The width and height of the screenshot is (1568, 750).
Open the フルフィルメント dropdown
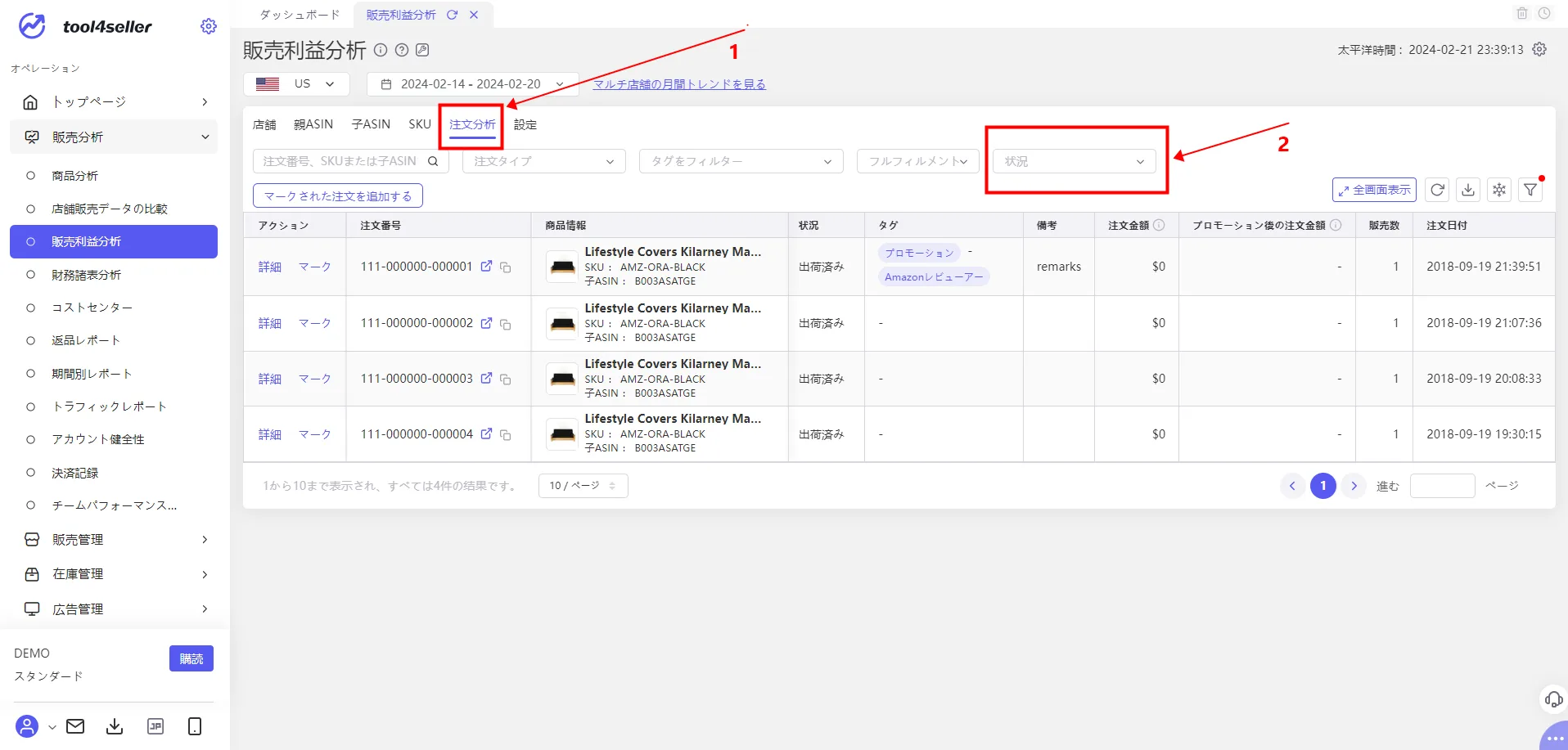(x=918, y=161)
